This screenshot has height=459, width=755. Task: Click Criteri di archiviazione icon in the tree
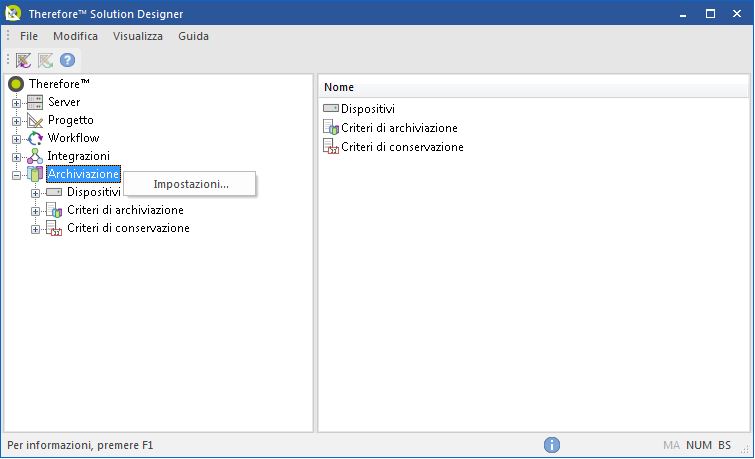click(x=54, y=210)
